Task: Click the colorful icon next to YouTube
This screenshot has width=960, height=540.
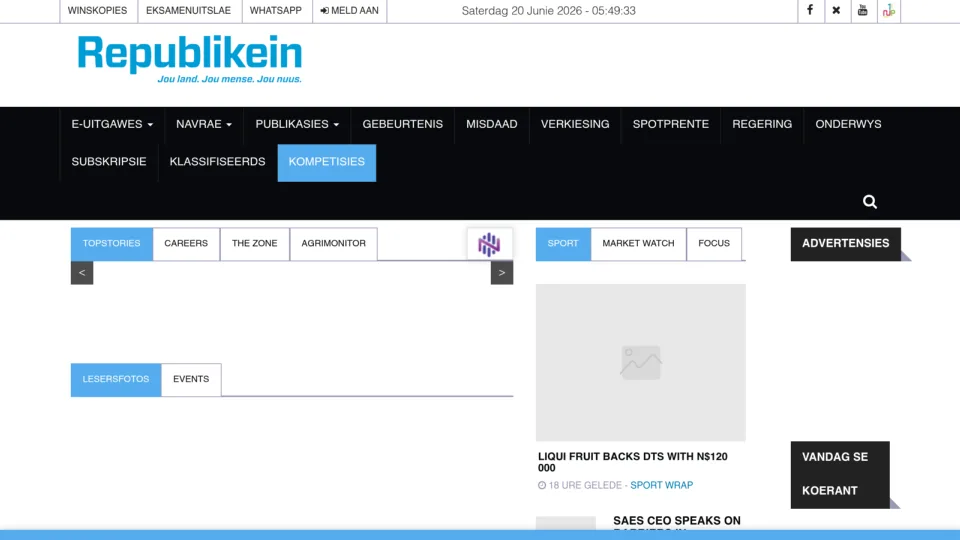Action: pyautogui.click(x=889, y=10)
